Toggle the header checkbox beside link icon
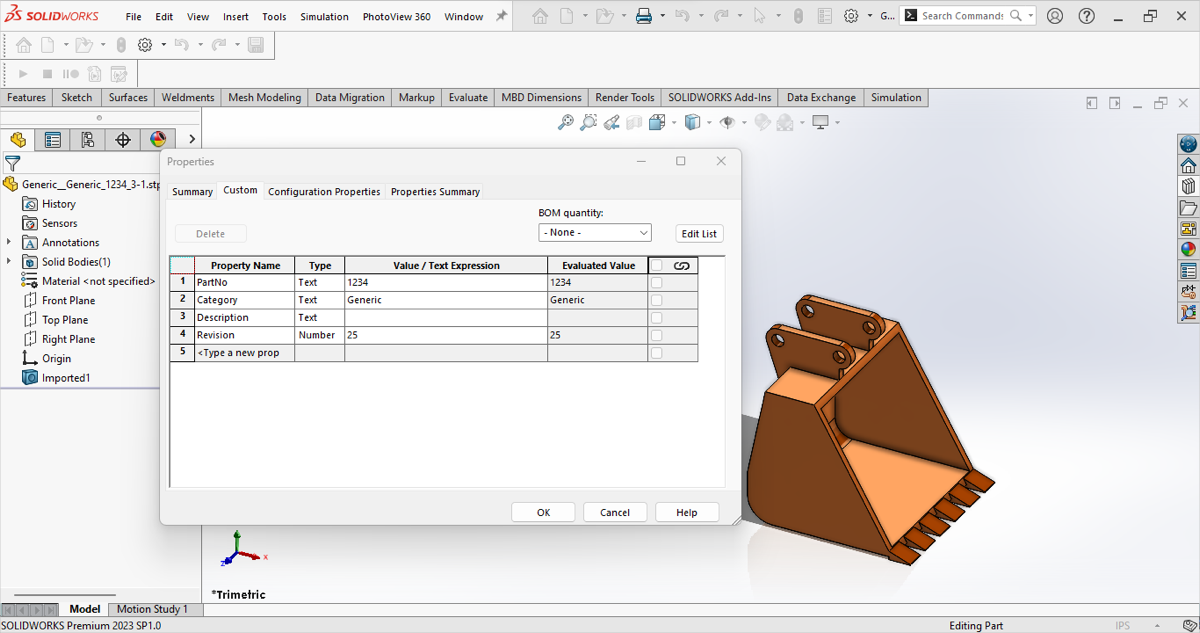 [x=656, y=266]
